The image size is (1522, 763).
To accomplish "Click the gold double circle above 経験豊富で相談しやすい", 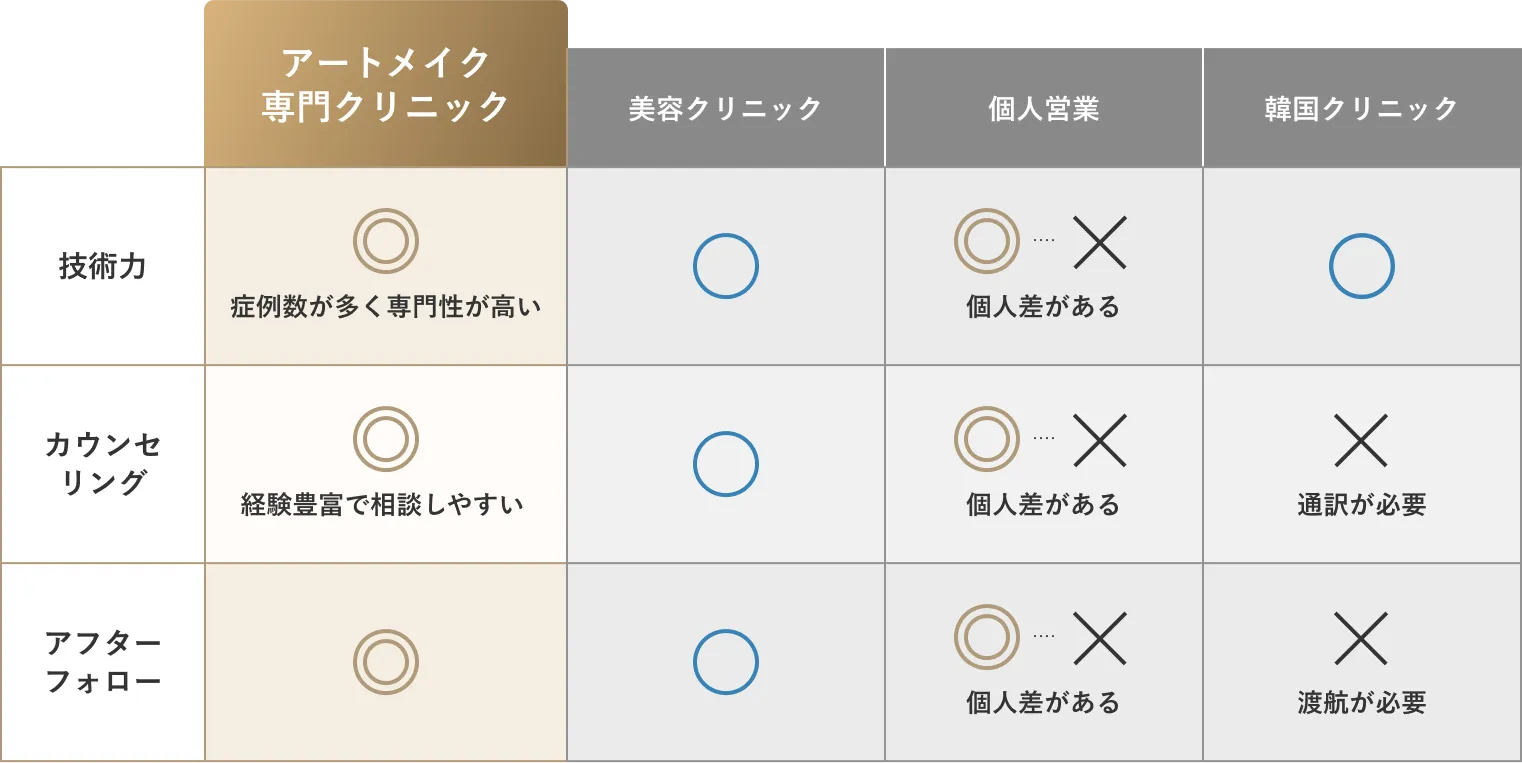I will click(x=386, y=439).
